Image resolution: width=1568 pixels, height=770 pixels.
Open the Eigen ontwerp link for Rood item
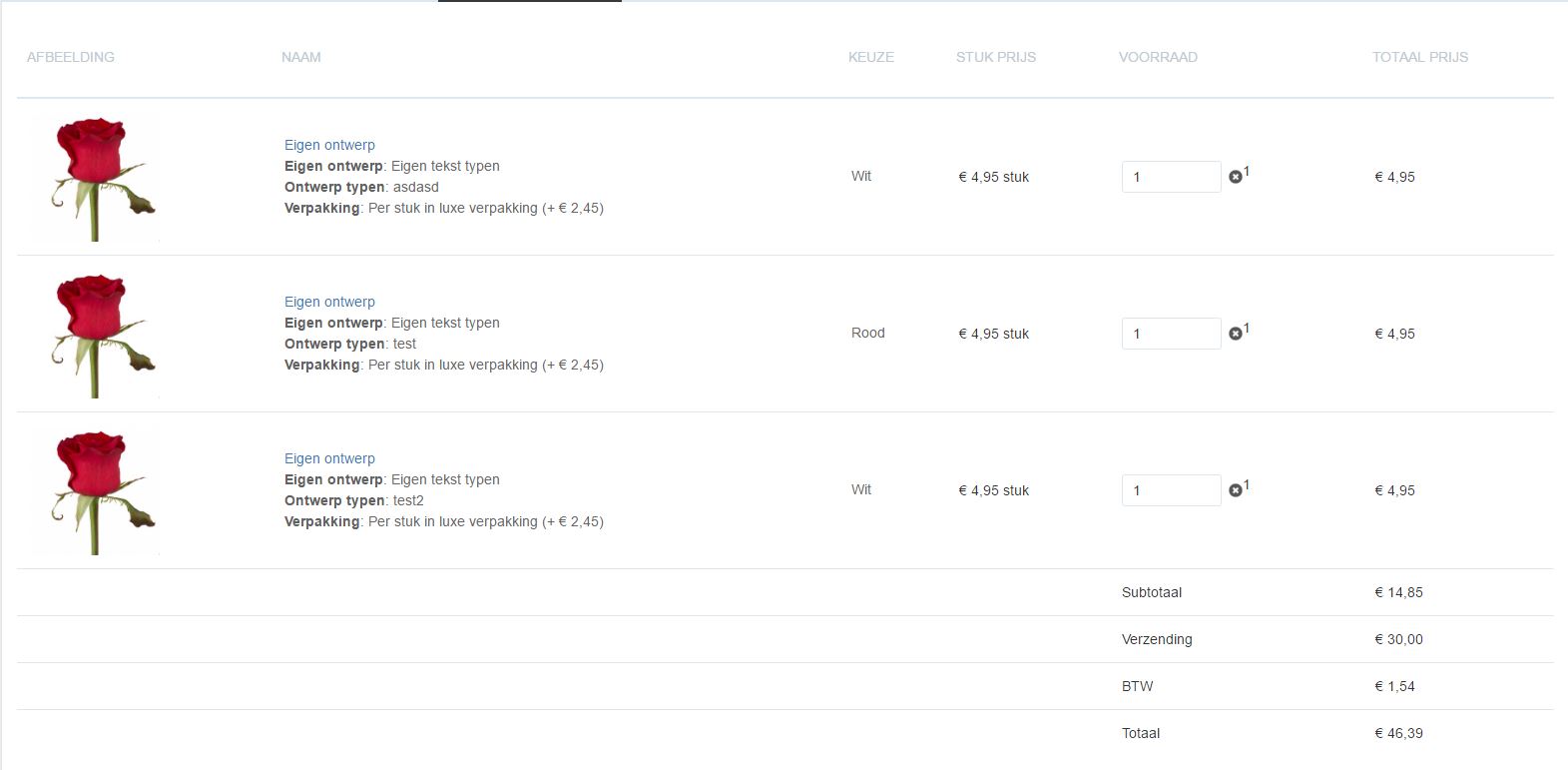tap(329, 302)
